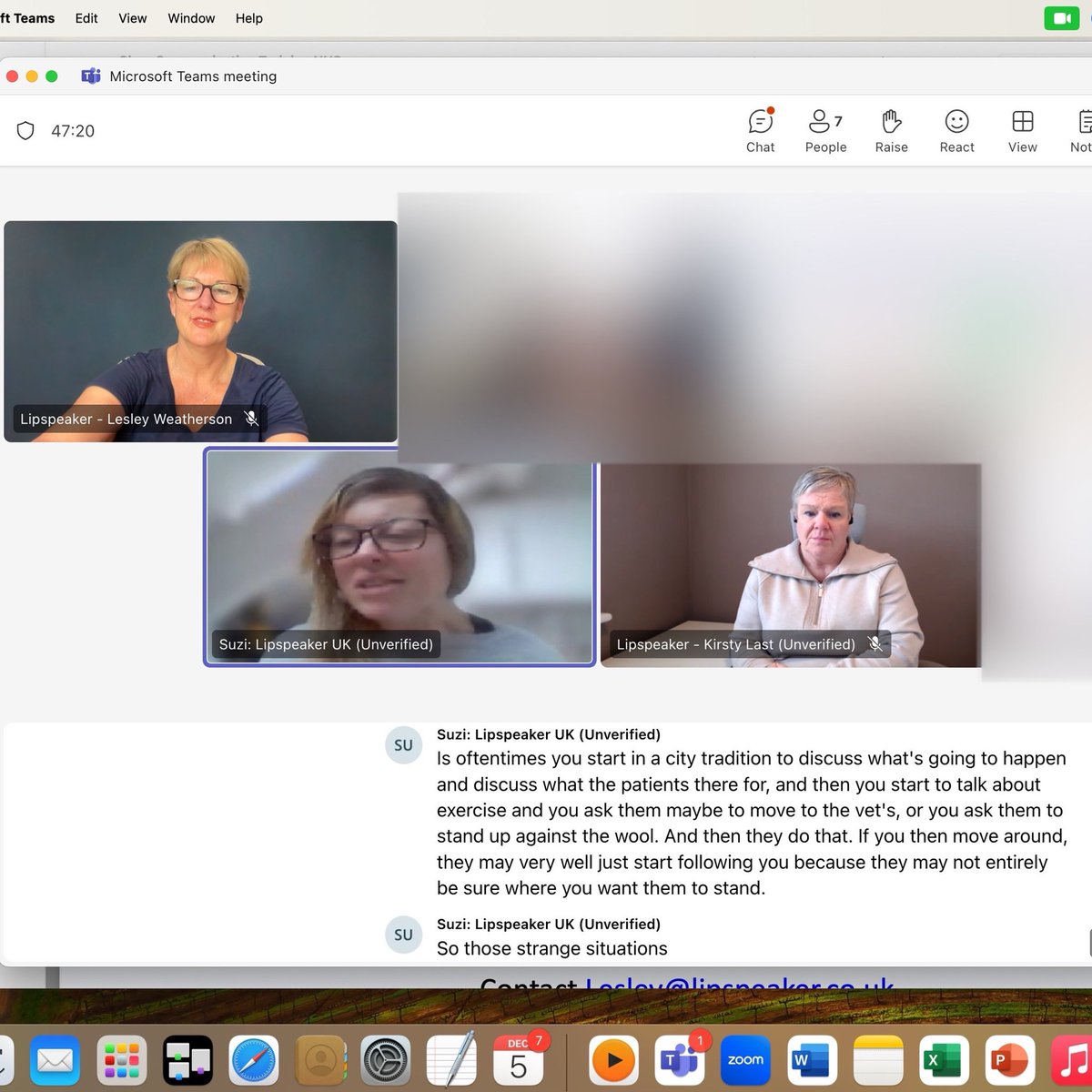Click the SU avatar beside 'So those strange situations'
The width and height of the screenshot is (1092, 1092).
pyautogui.click(x=403, y=935)
